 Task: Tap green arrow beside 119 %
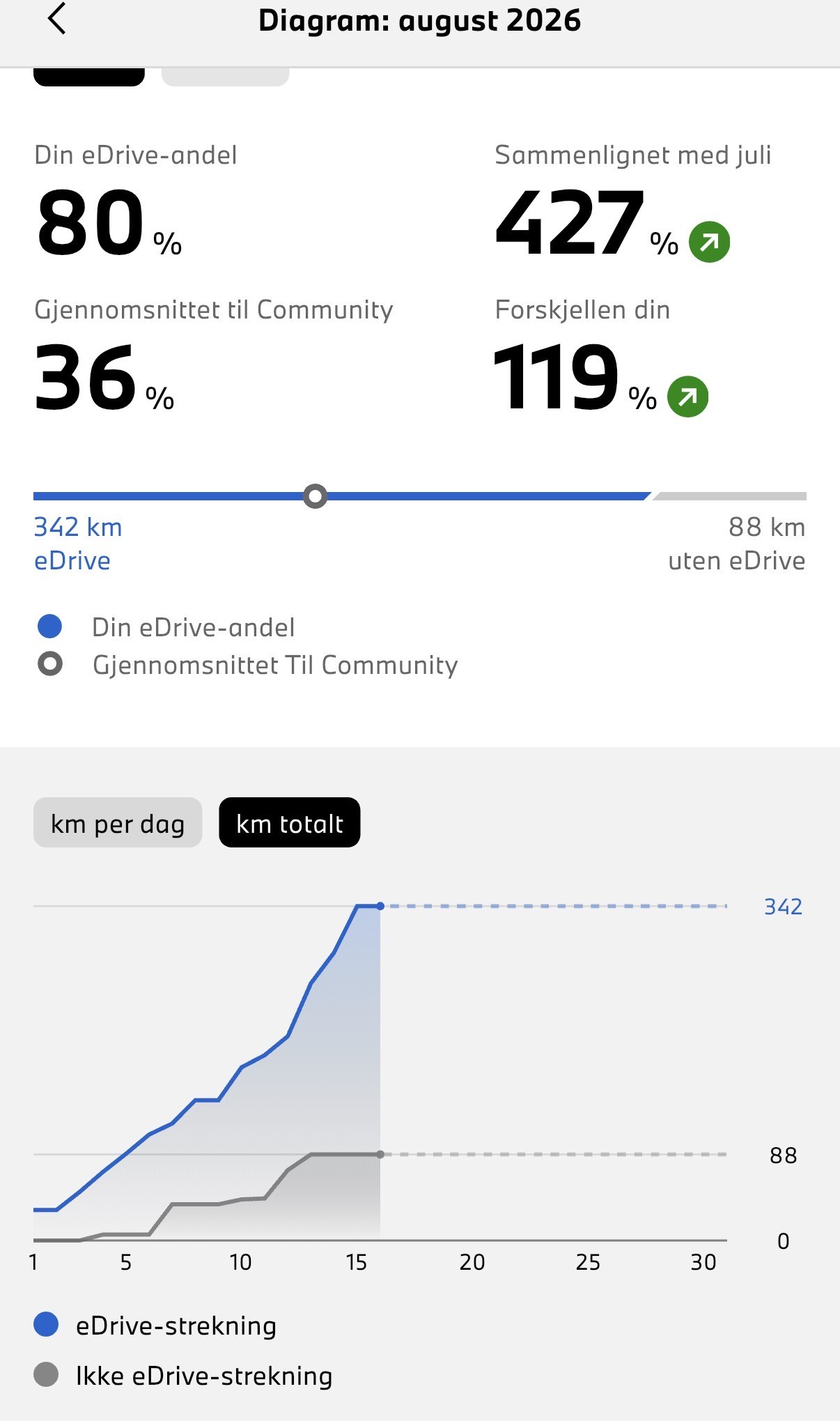(687, 397)
